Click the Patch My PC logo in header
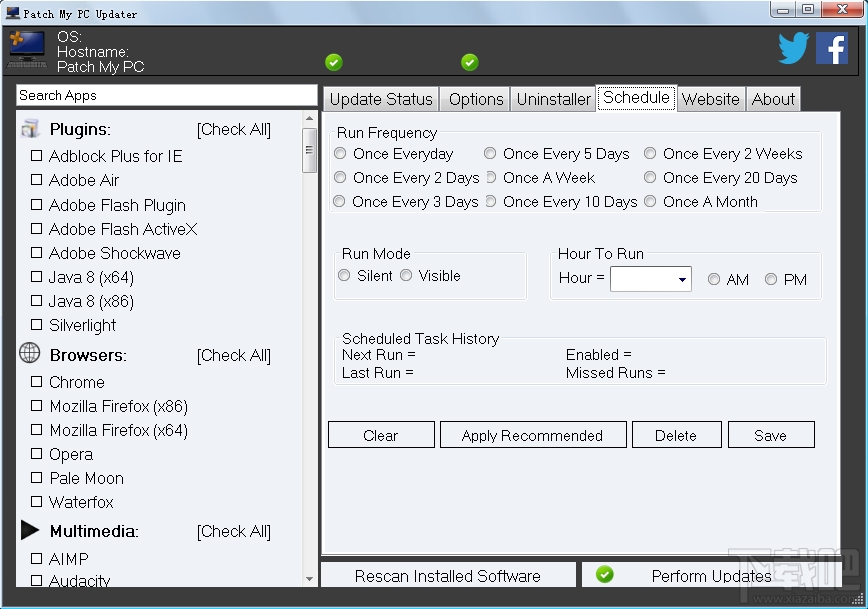868x609 pixels. pos(26,47)
